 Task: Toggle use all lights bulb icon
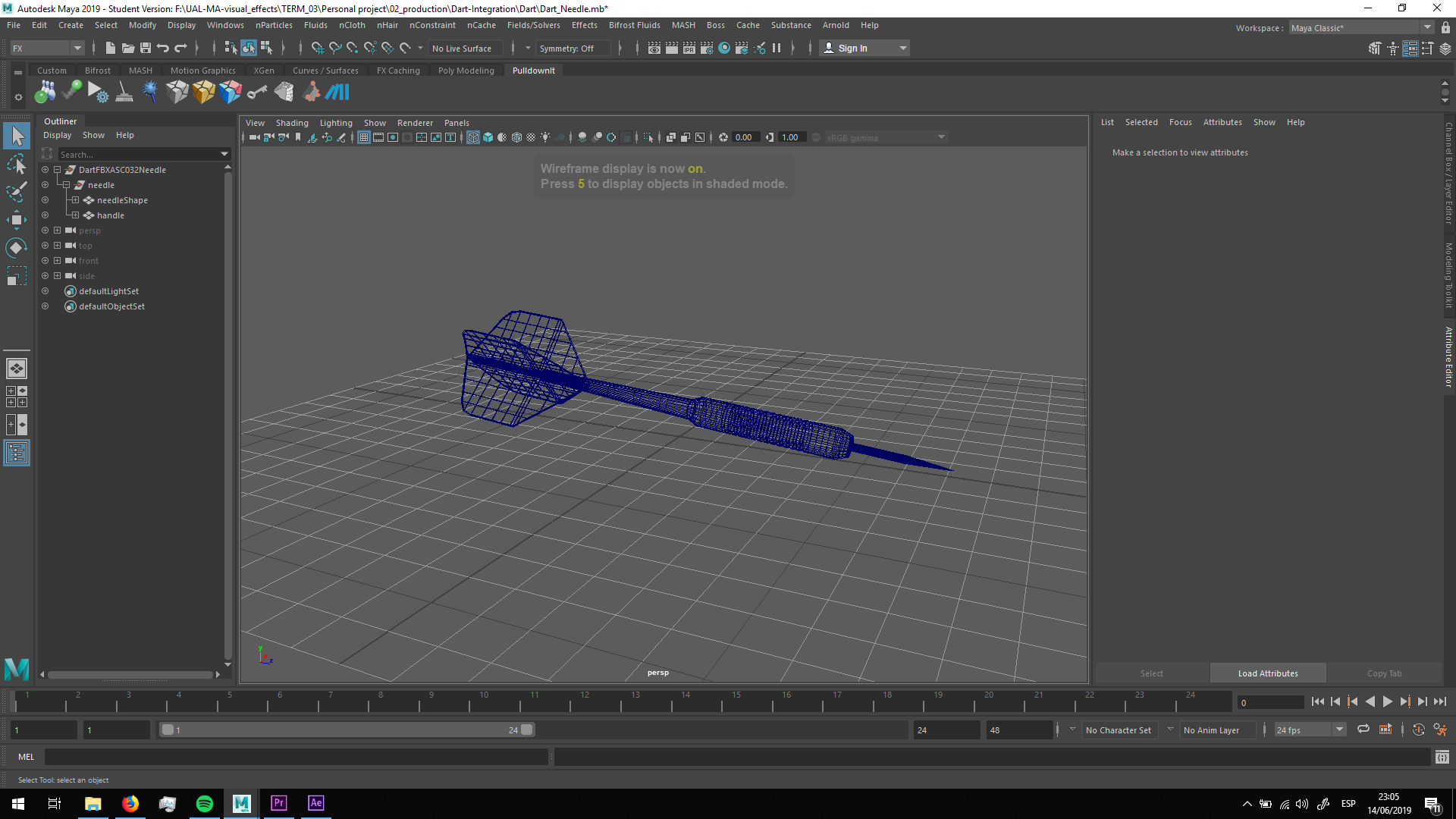point(545,137)
